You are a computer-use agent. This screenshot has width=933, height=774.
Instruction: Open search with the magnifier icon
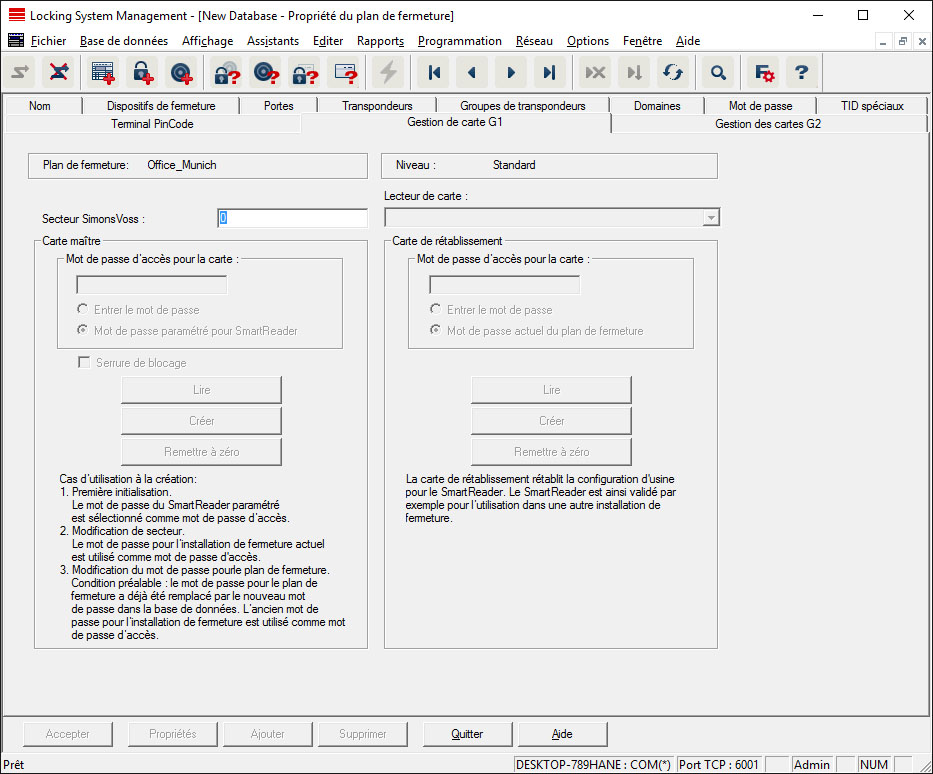pyautogui.click(x=717, y=72)
